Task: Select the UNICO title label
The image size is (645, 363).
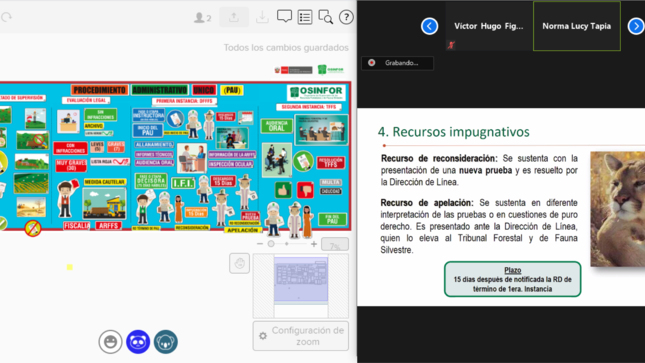Action: click(204, 90)
